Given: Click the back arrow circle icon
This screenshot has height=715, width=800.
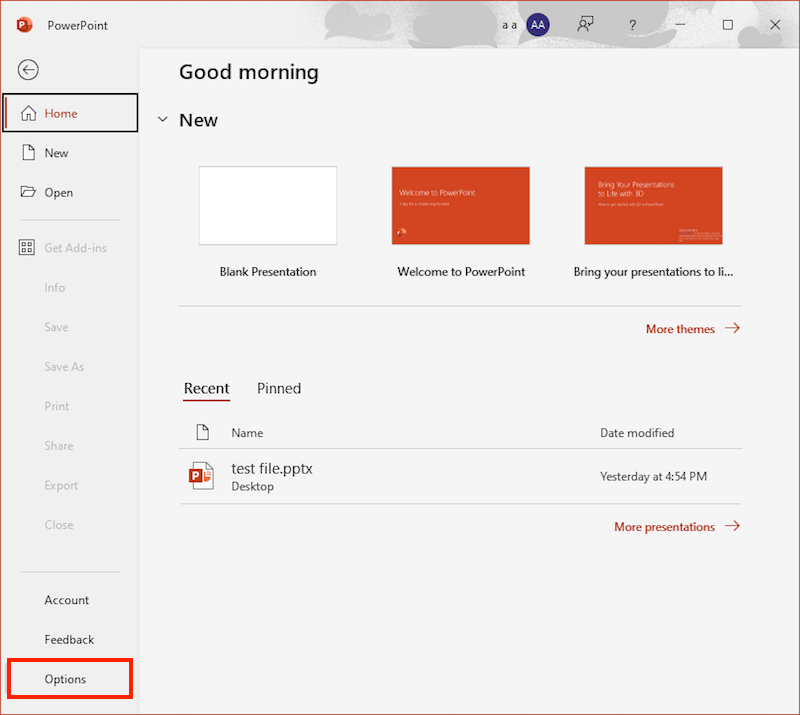Looking at the screenshot, I should tap(28, 70).
